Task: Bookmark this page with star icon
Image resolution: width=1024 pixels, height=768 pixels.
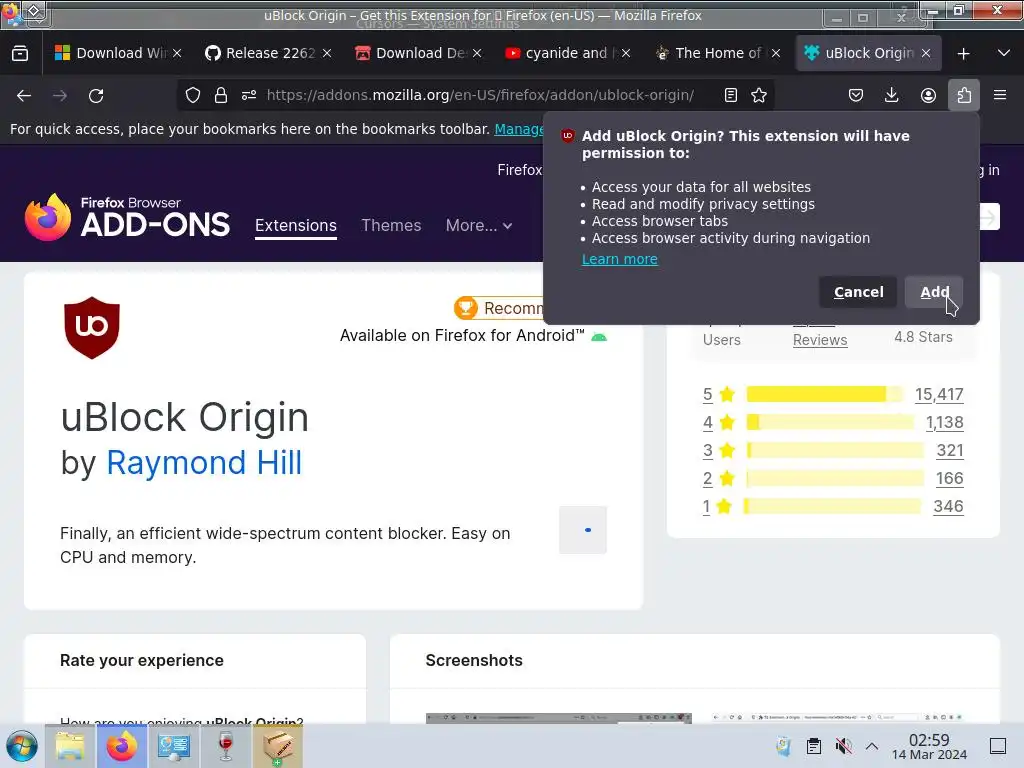Action: click(759, 95)
